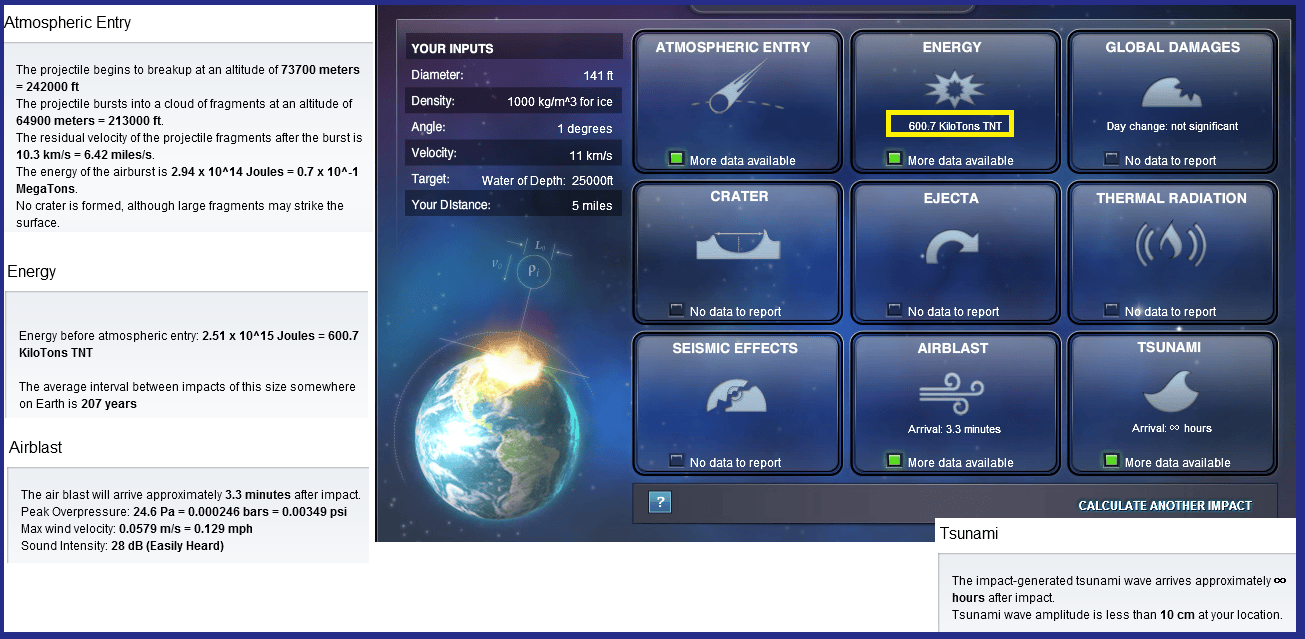
Task: Click the Airblast wind icon
Action: pyautogui.click(x=951, y=393)
